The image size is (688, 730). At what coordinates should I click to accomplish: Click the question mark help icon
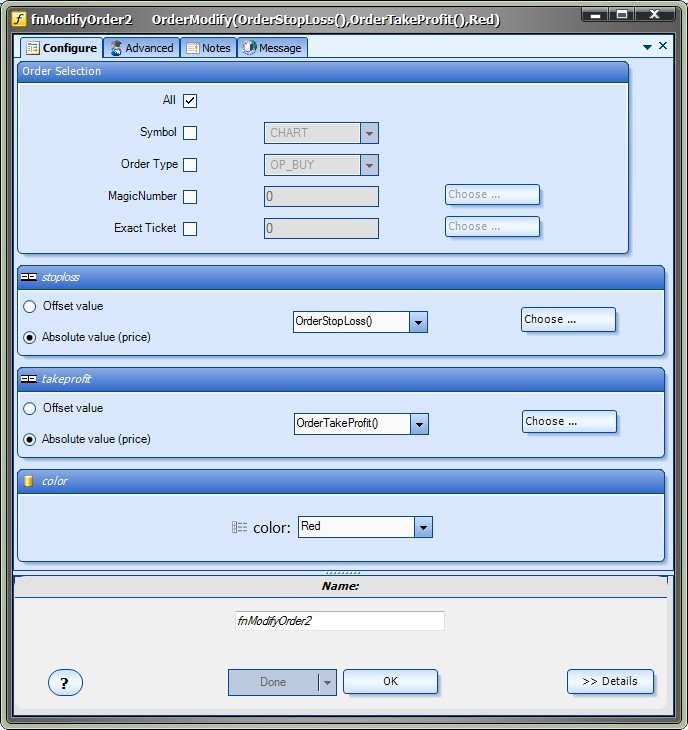(65, 683)
